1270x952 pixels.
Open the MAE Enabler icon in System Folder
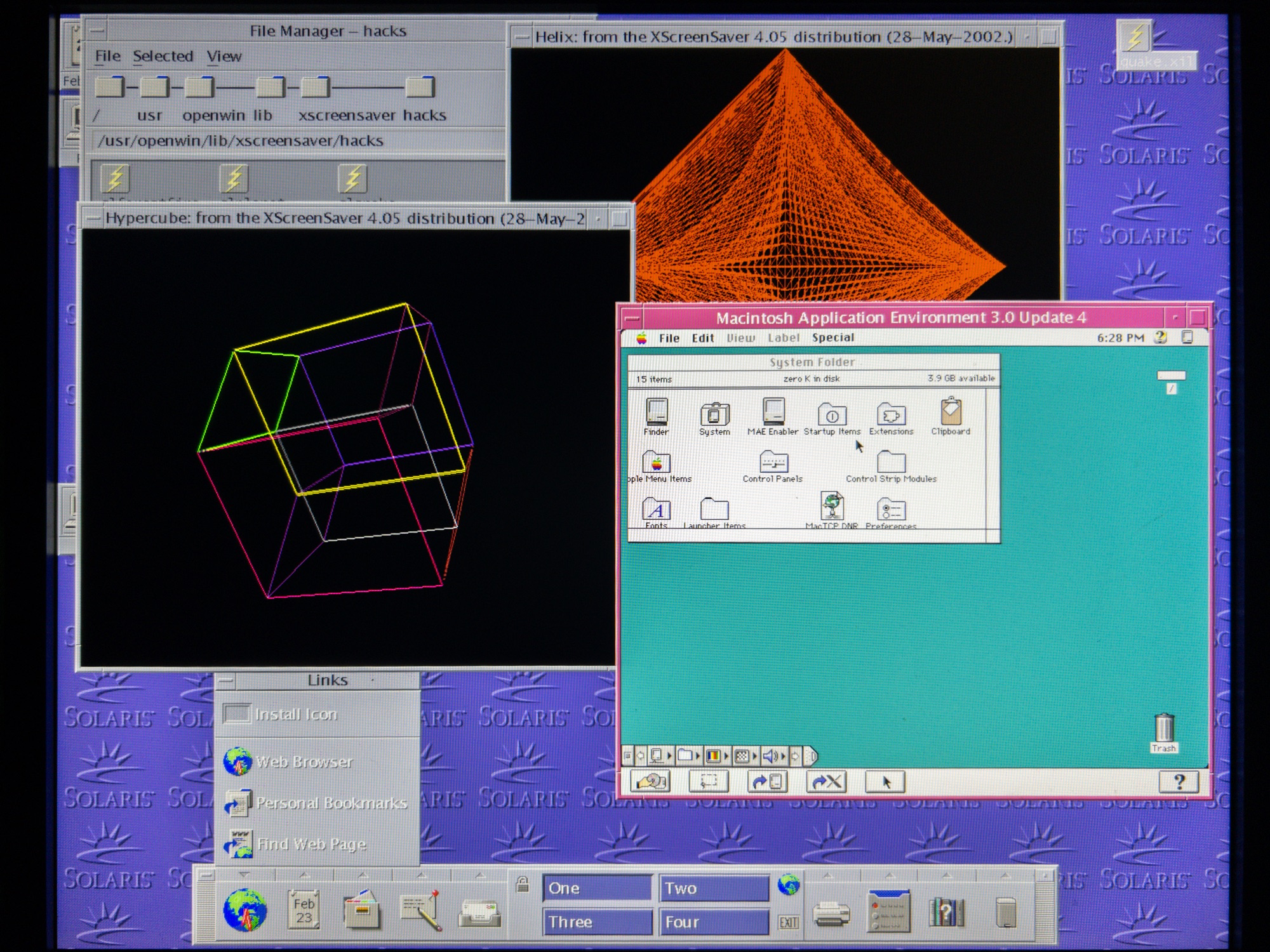tap(773, 413)
